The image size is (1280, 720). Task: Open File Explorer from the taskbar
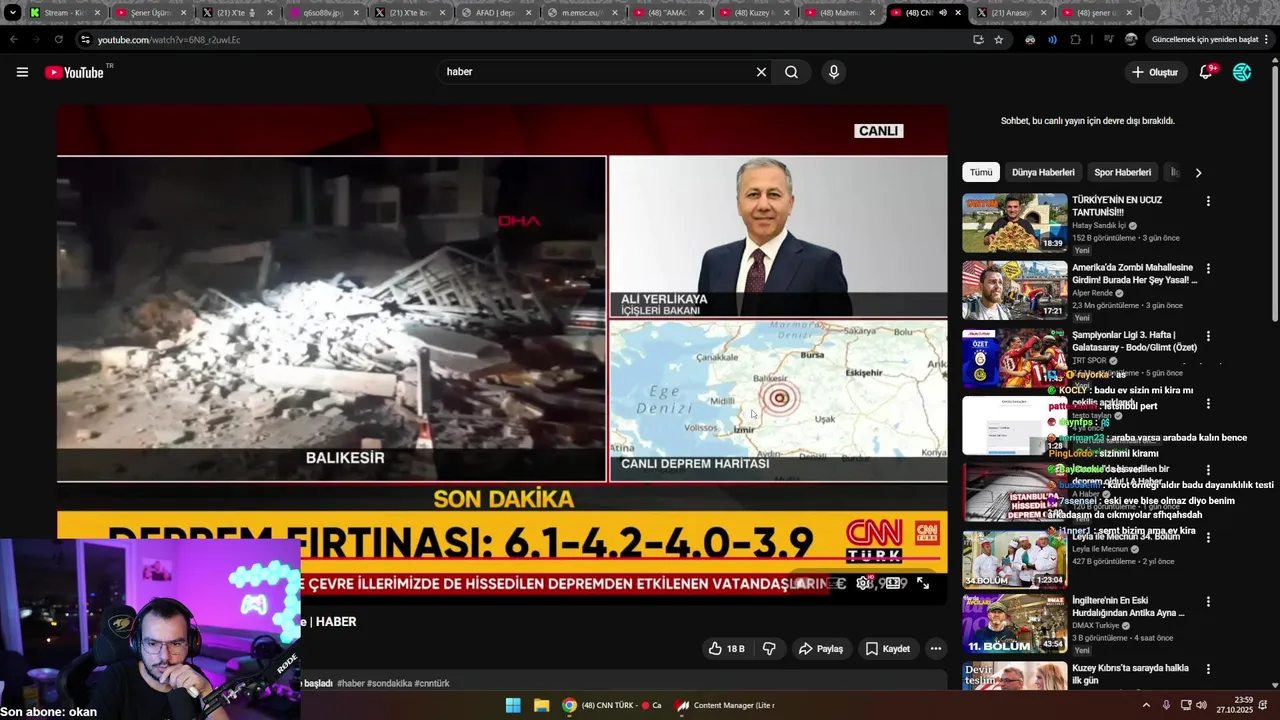(541, 705)
